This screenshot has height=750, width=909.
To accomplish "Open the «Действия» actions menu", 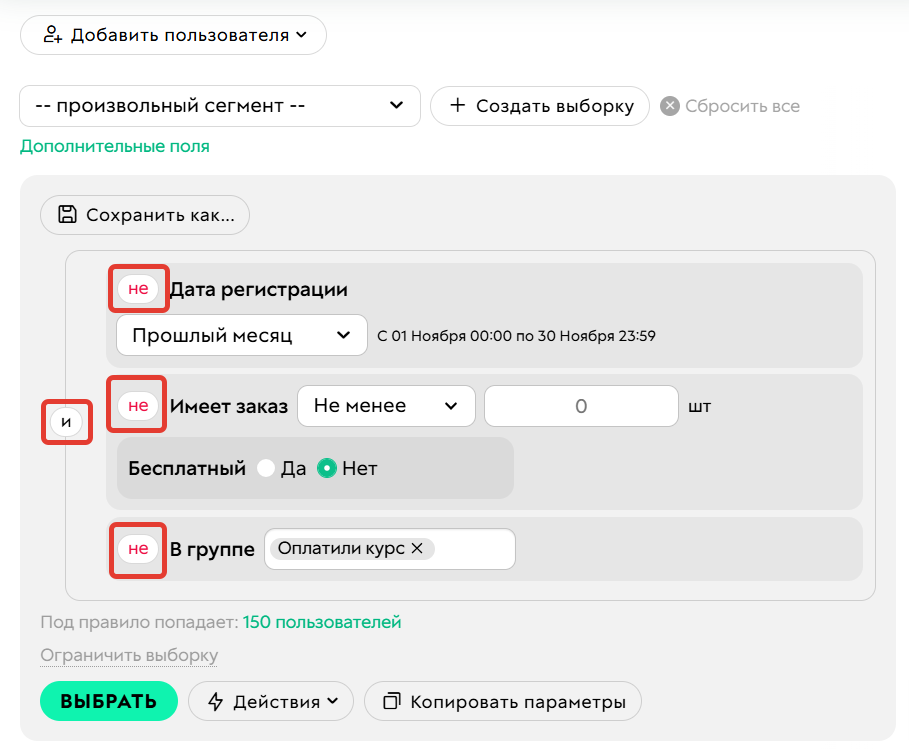I will pyautogui.click(x=270, y=701).
